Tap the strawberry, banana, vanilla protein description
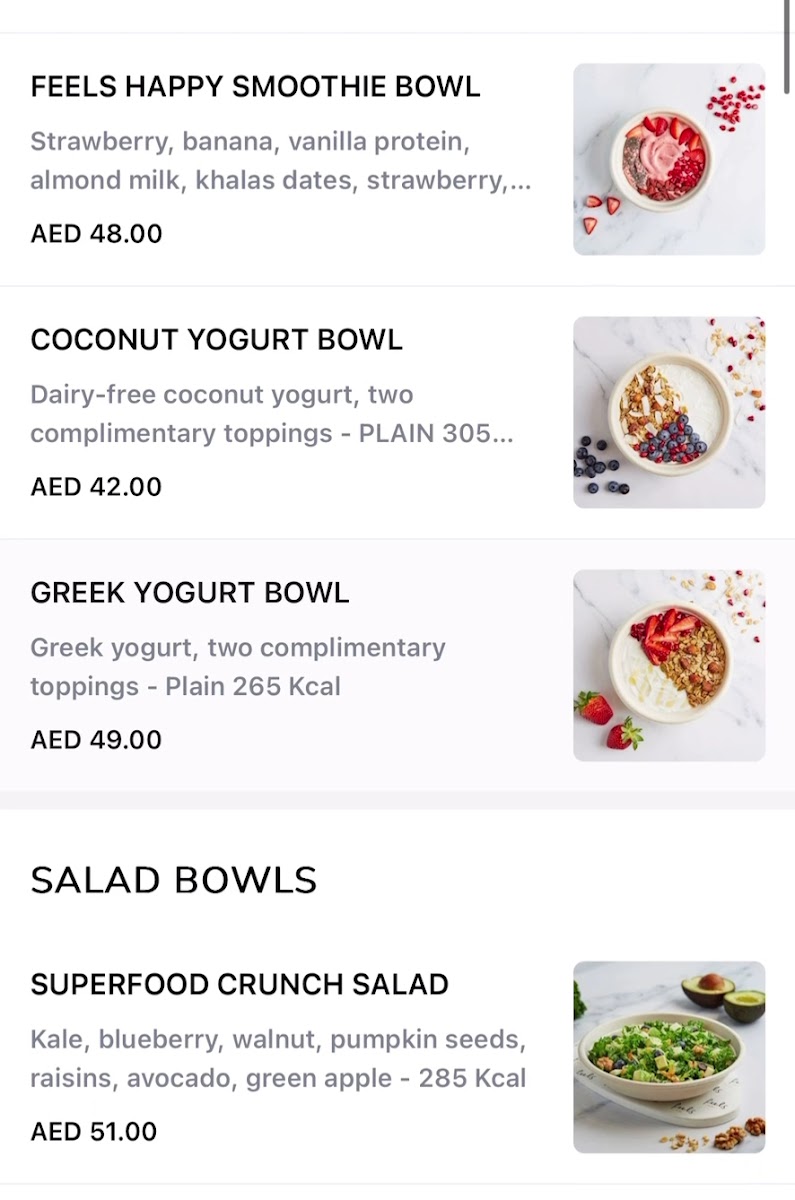 250,142
